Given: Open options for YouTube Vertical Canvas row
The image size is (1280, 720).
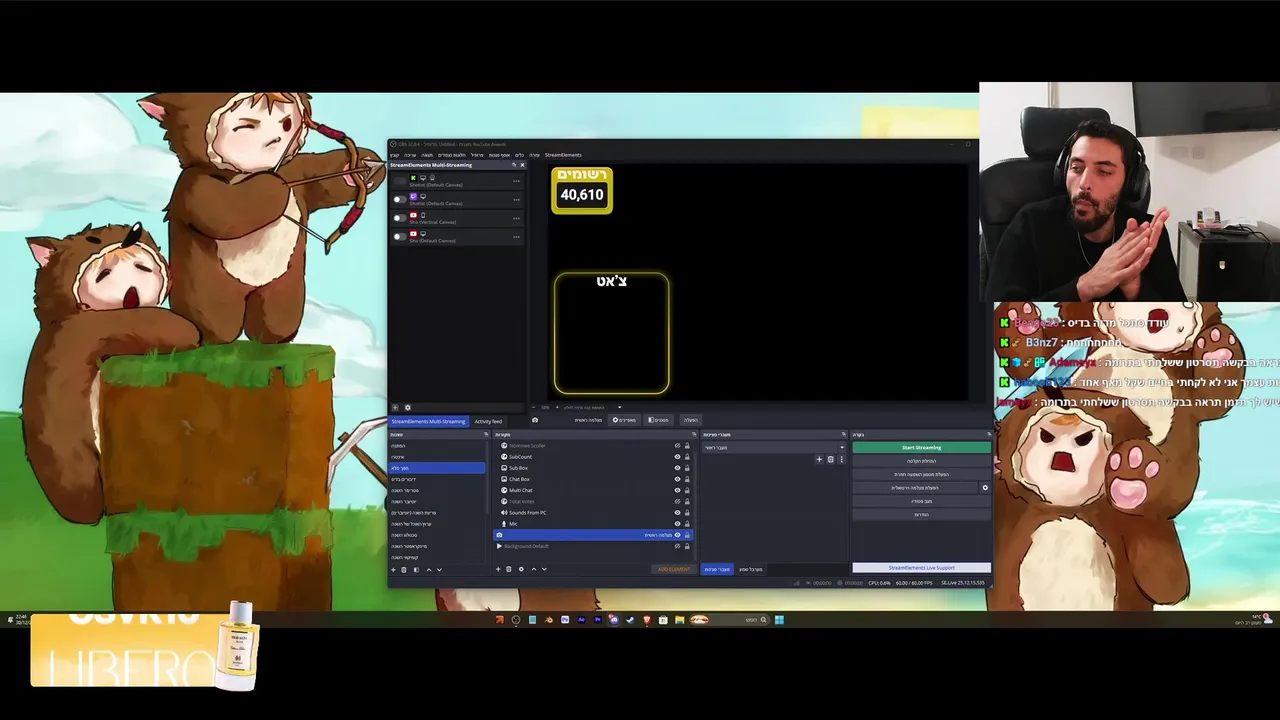Looking at the screenshot, I should pyautogui.click(x=516, y=218).
